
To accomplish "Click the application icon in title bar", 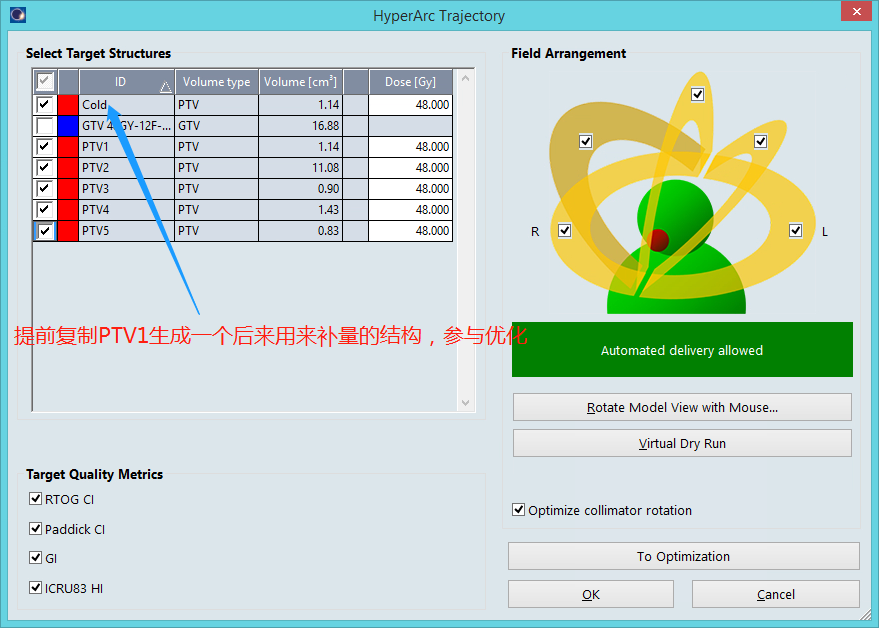I will tap(18, 15).
